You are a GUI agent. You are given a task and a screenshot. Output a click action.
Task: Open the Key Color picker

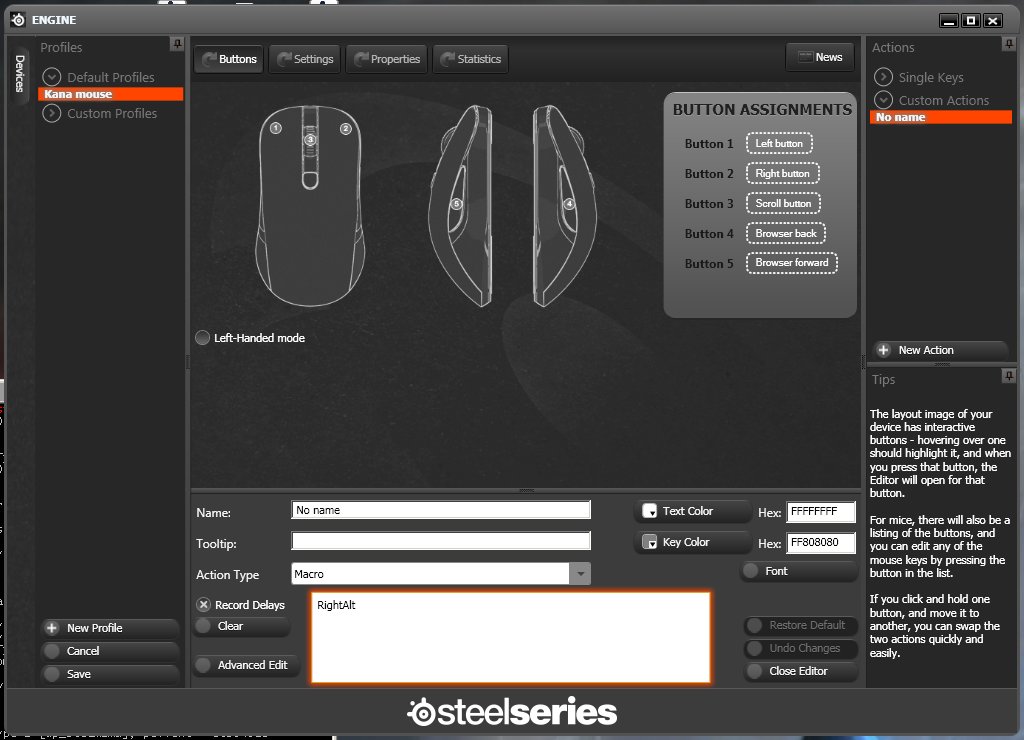click(692, 542)
